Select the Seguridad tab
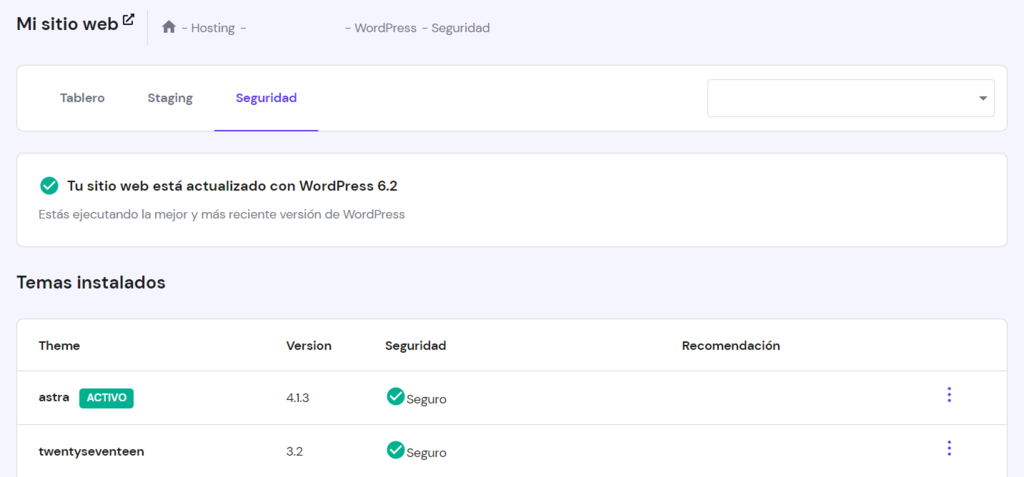The image size is (1024, 477). pyautogui.click(x=266, y=98)
